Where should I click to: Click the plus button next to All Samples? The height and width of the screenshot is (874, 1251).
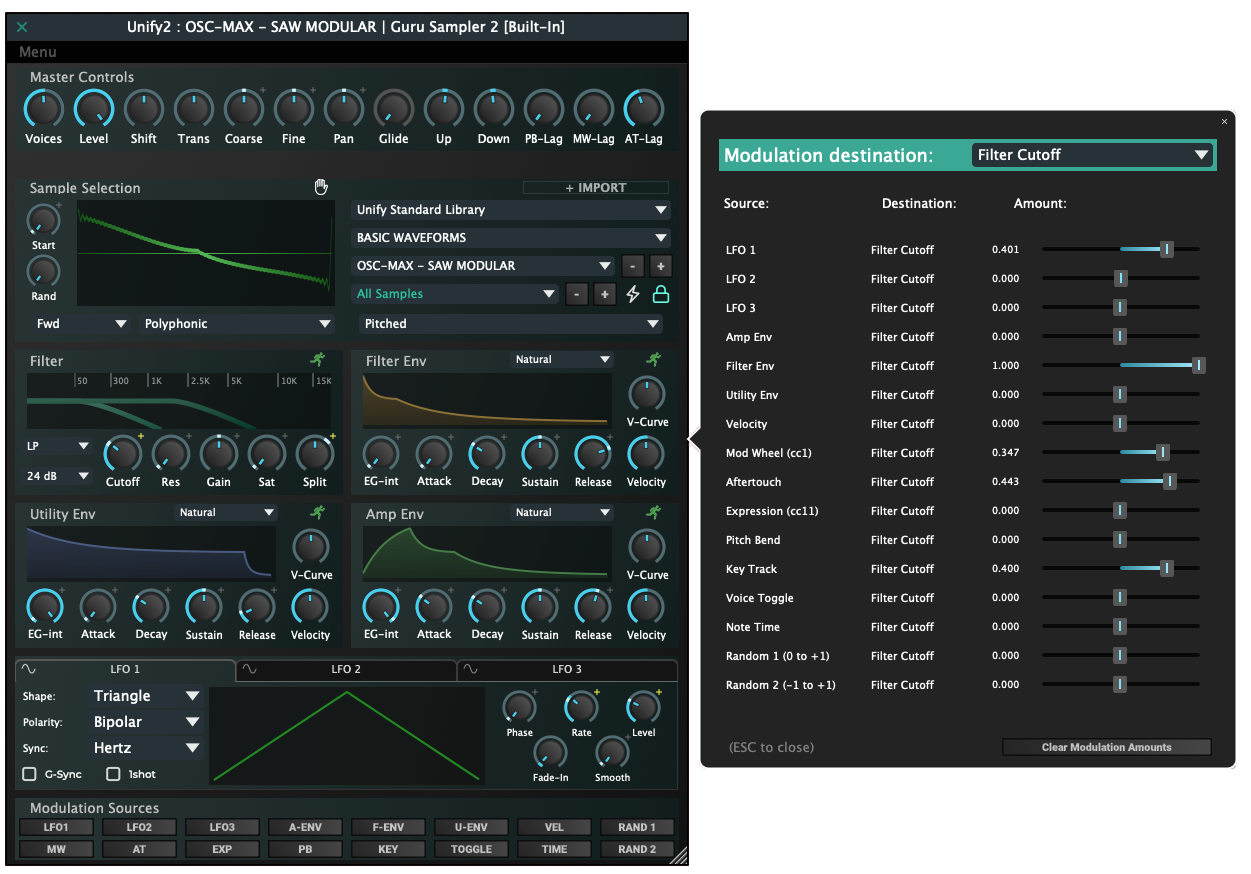click(x=604, y=294)
